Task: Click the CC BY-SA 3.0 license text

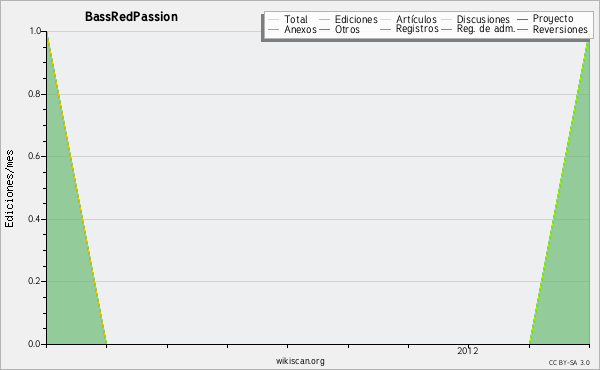Action: coord(569,363)
